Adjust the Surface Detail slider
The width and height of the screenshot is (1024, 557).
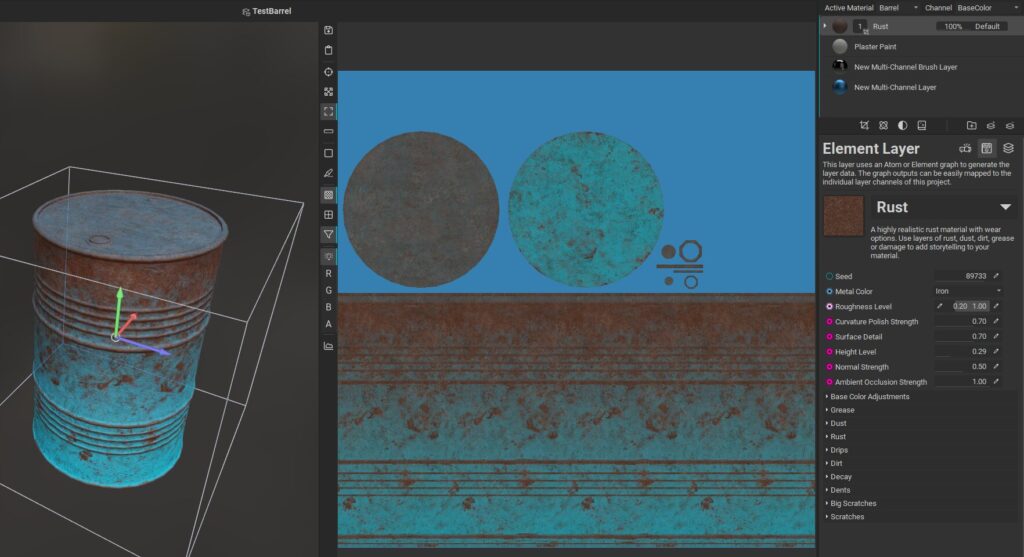coord(962,336)
